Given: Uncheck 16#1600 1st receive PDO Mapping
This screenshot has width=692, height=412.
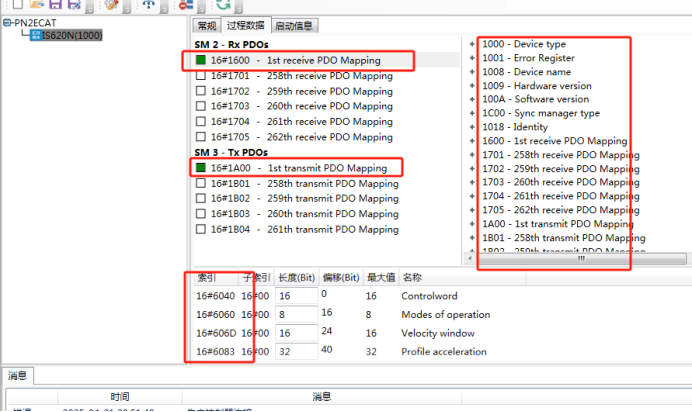Looking at the screenshot, I should pyautogui.click(x=200, y=61).
